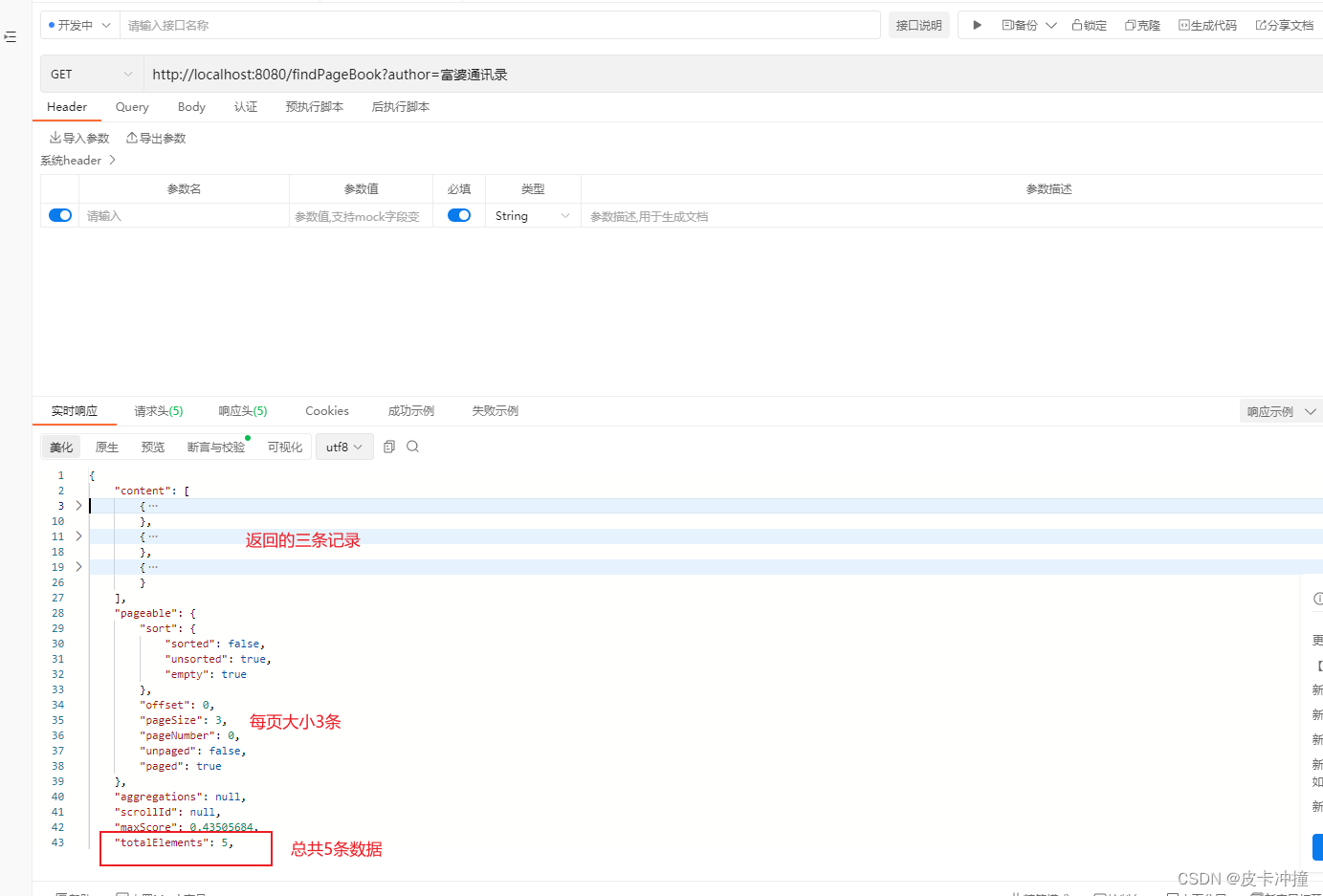The height and width of the screenshot is (896, 1323).
Task: Select the 成功示例 tab
Action: coord(411,411)
